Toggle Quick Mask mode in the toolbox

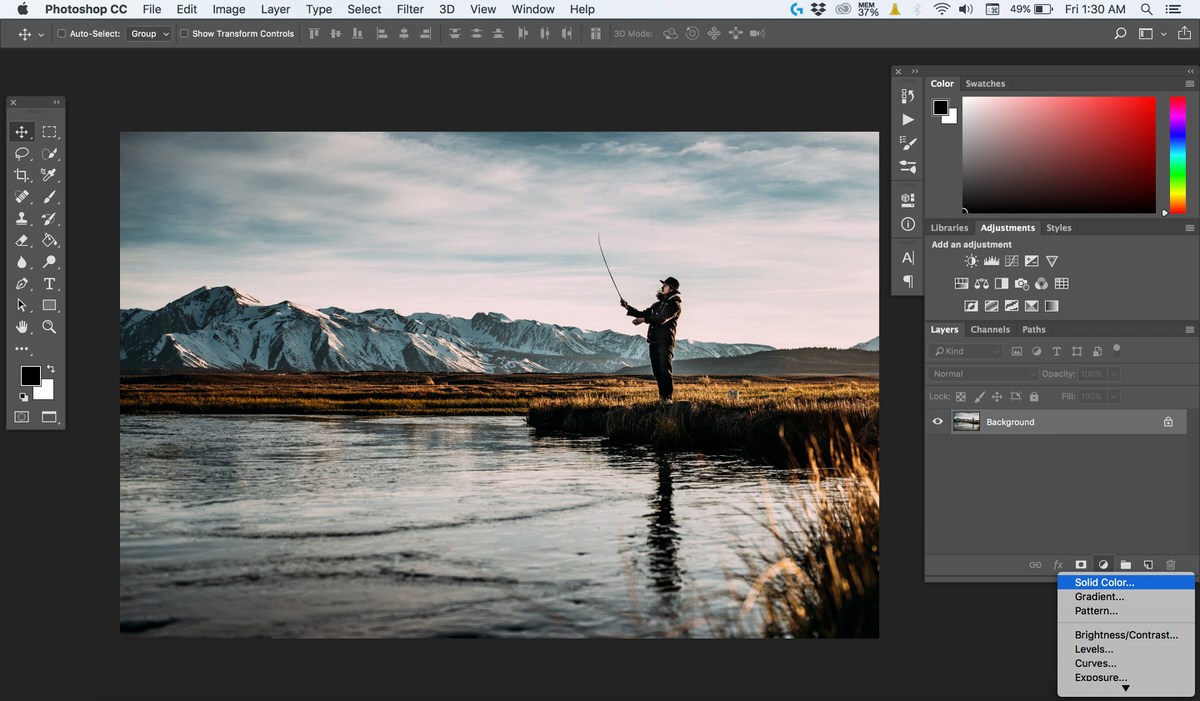pos(21,416)
